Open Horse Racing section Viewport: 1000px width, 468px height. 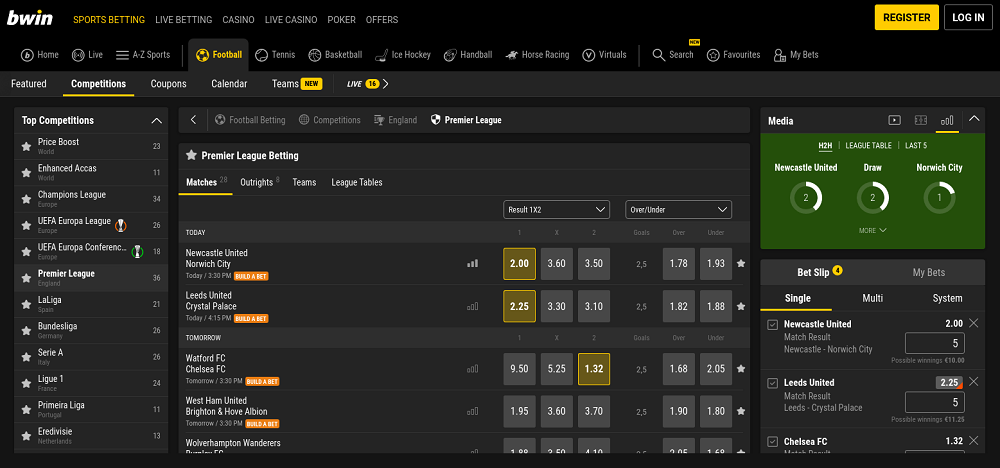pyautogui.click(x=537, y=55)
